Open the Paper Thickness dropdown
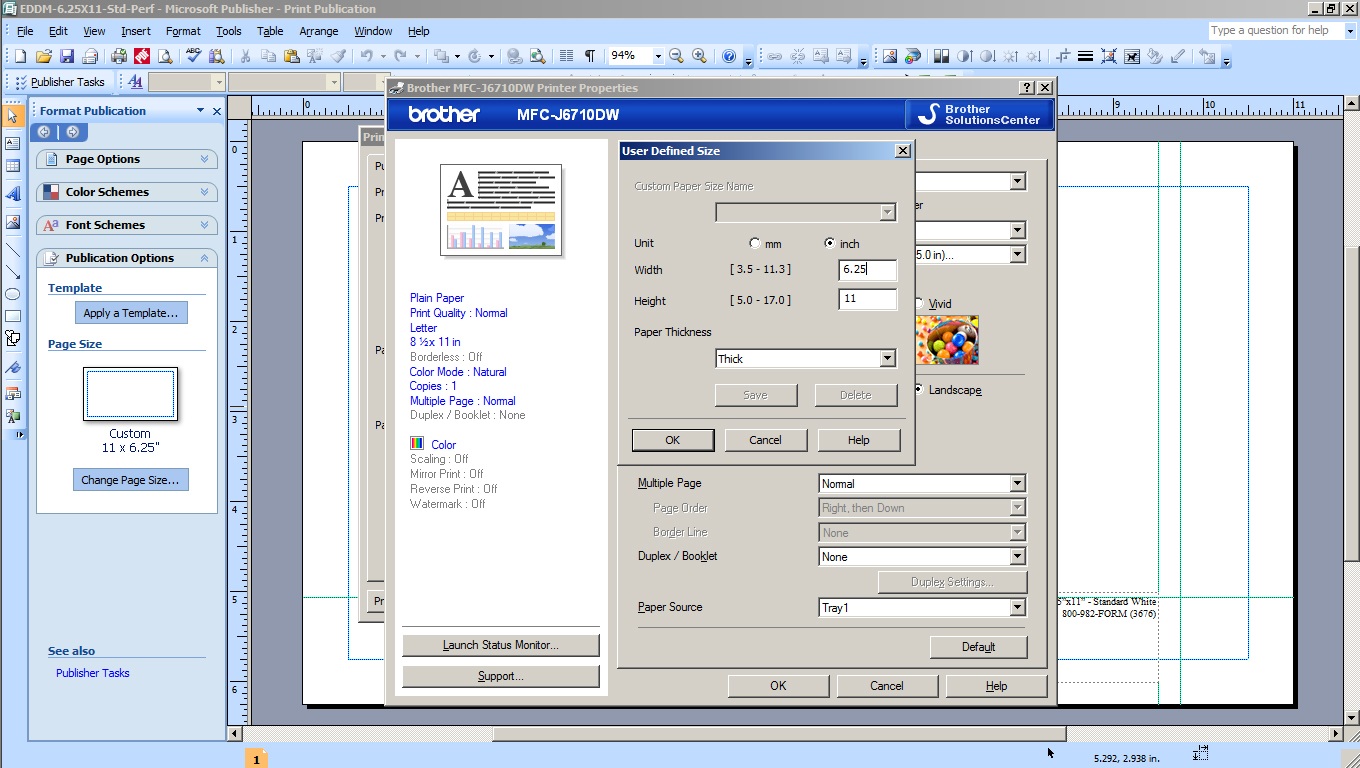 (887, 358)
